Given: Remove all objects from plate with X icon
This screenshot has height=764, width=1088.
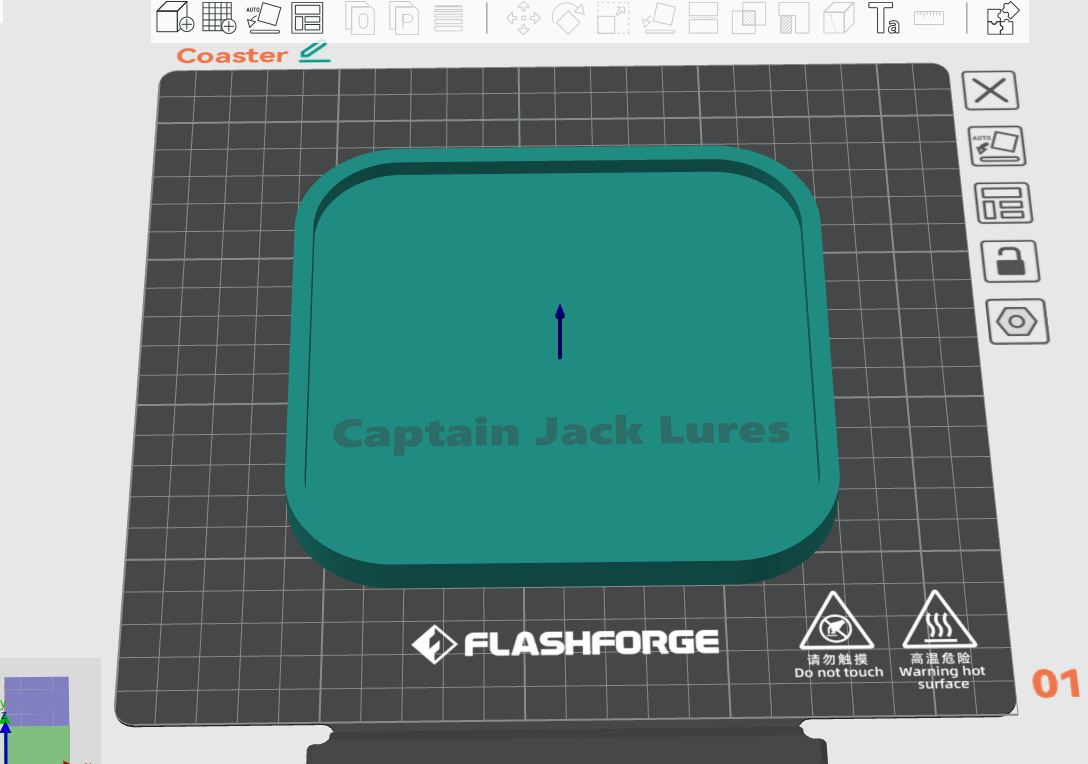Looking at the screenshot, I should pos(990,90).
